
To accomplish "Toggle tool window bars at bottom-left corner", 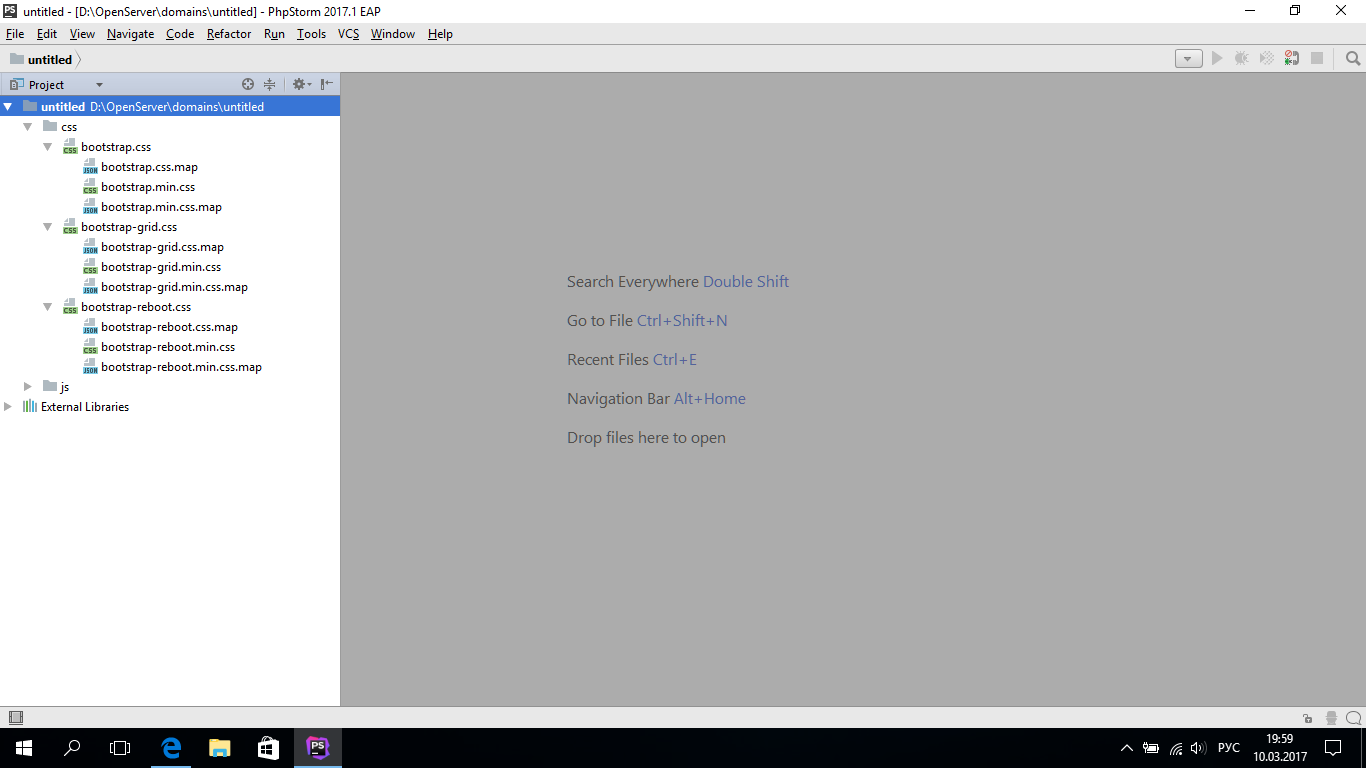I will coord(15,718).
